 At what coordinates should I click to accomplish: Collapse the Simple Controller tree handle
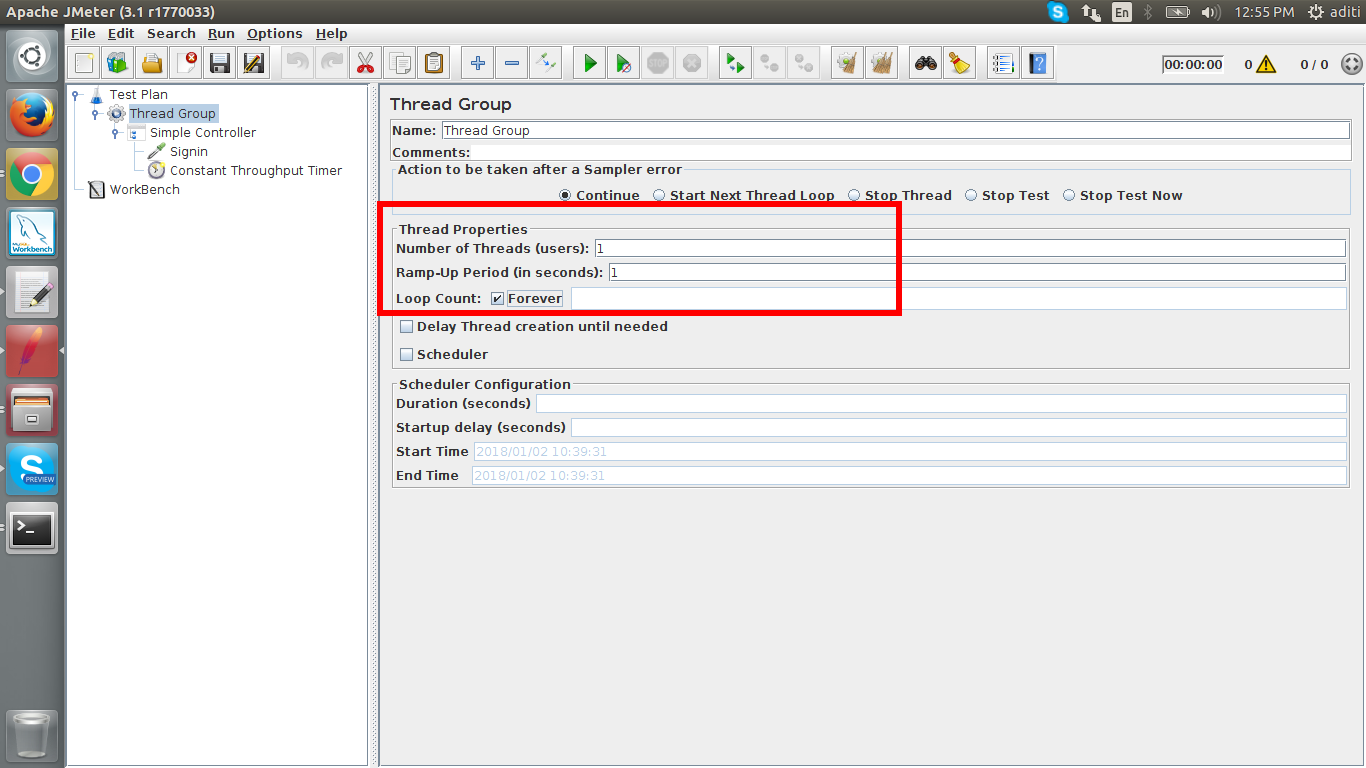tap(116, 133)
